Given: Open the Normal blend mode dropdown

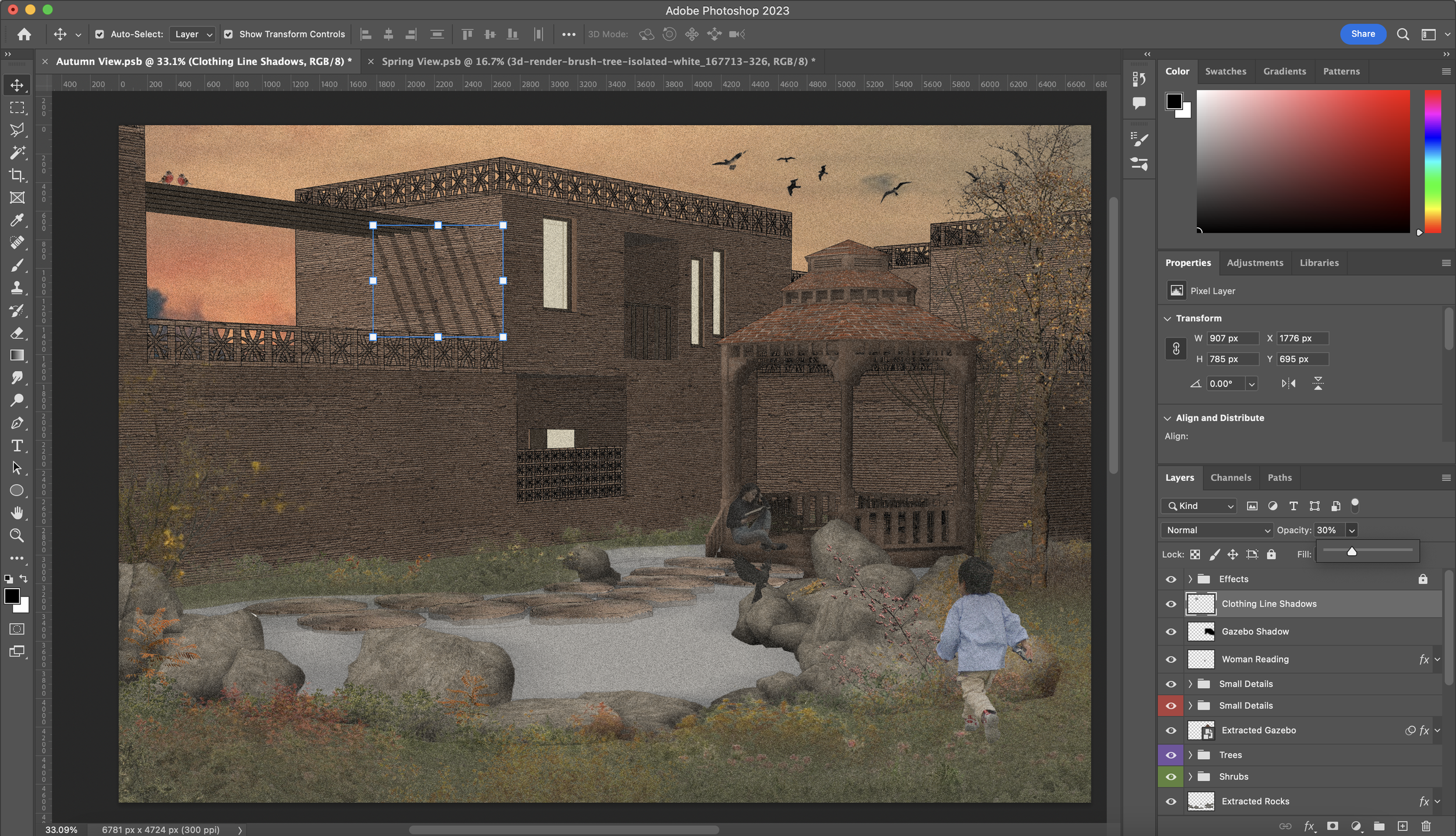Looking at the screenshot, I should 1217,530.
